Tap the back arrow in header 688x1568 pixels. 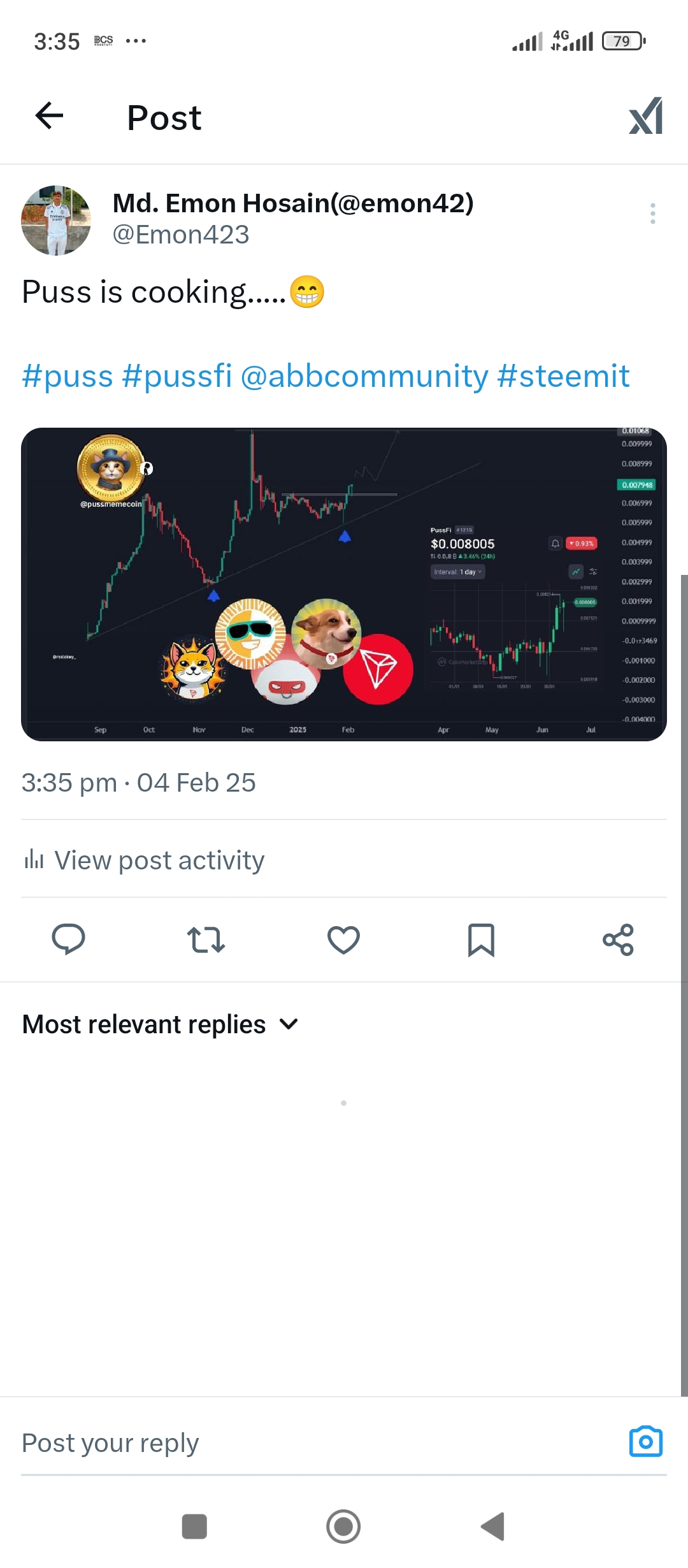tap(49, 116)
